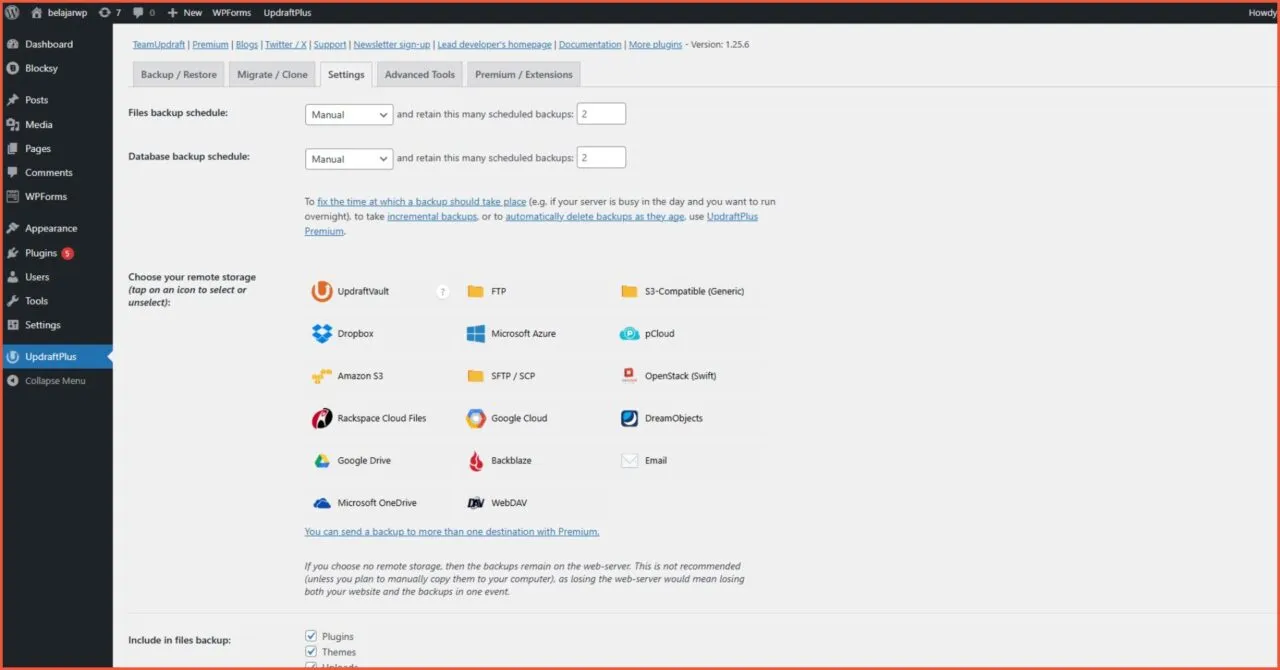Choose pCloud as remote storage

tap(628, 333)
